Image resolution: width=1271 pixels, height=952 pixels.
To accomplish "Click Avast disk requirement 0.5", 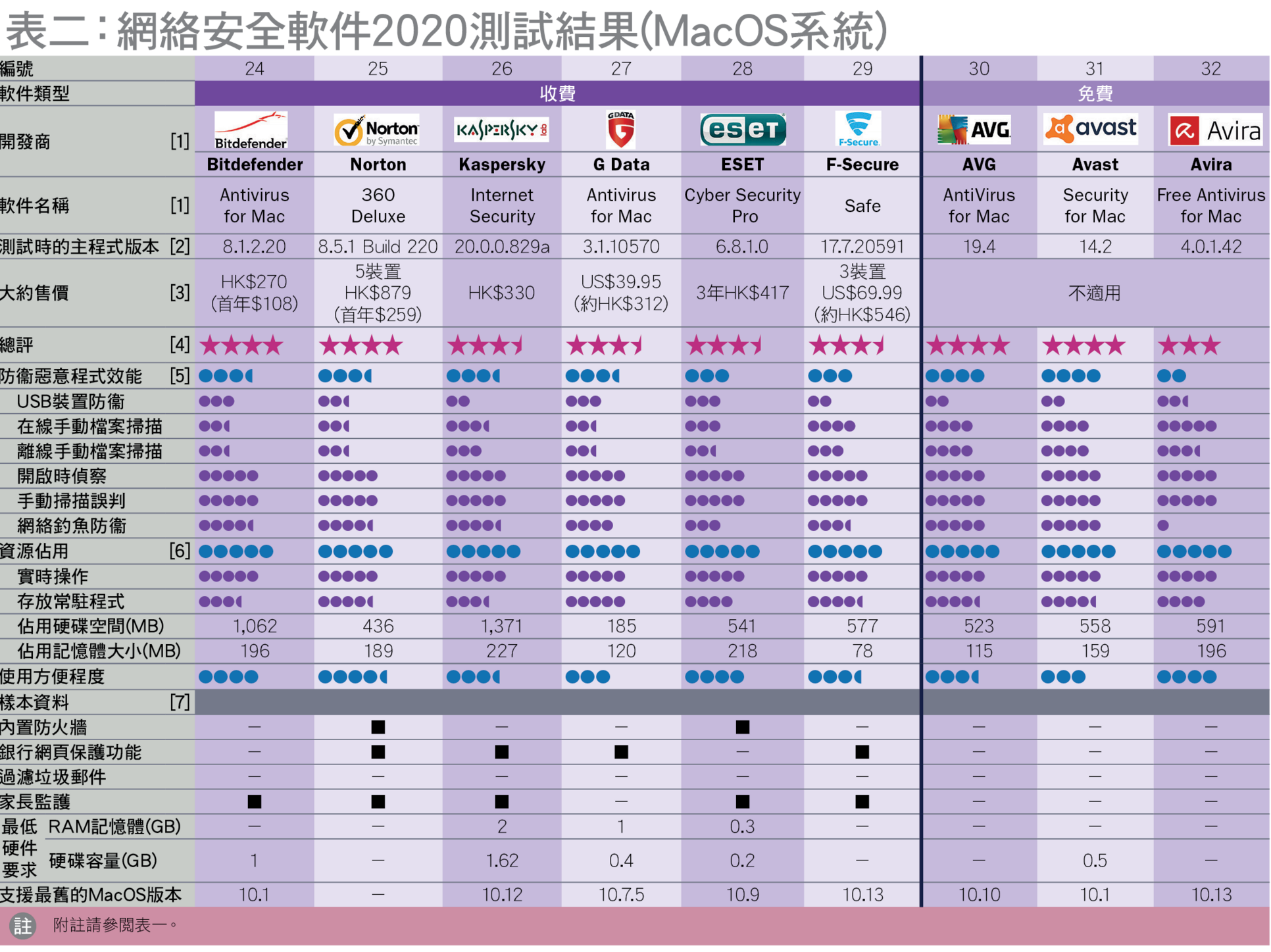I will 1095,861.
